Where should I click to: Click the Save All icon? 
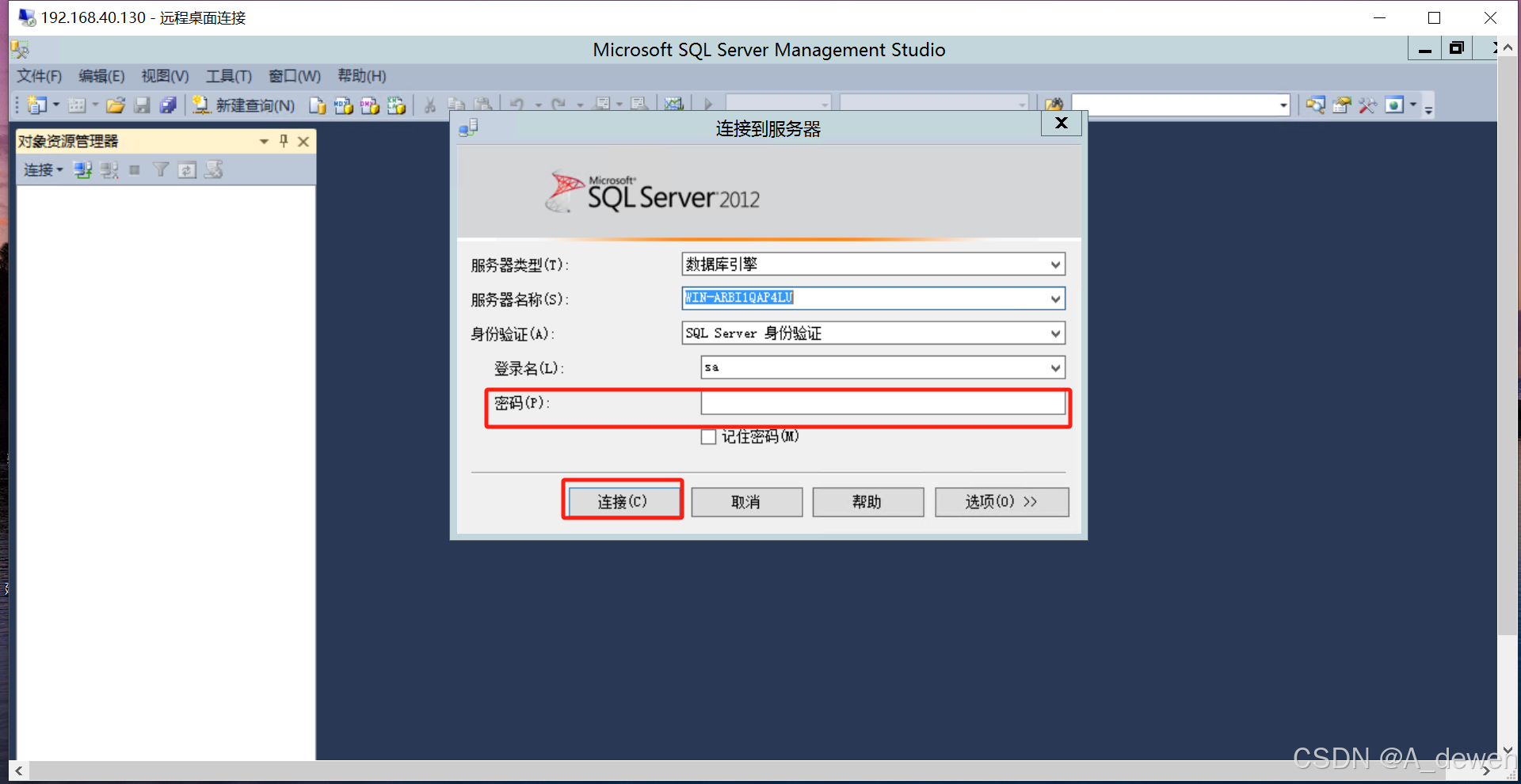(x=168, y=105)
